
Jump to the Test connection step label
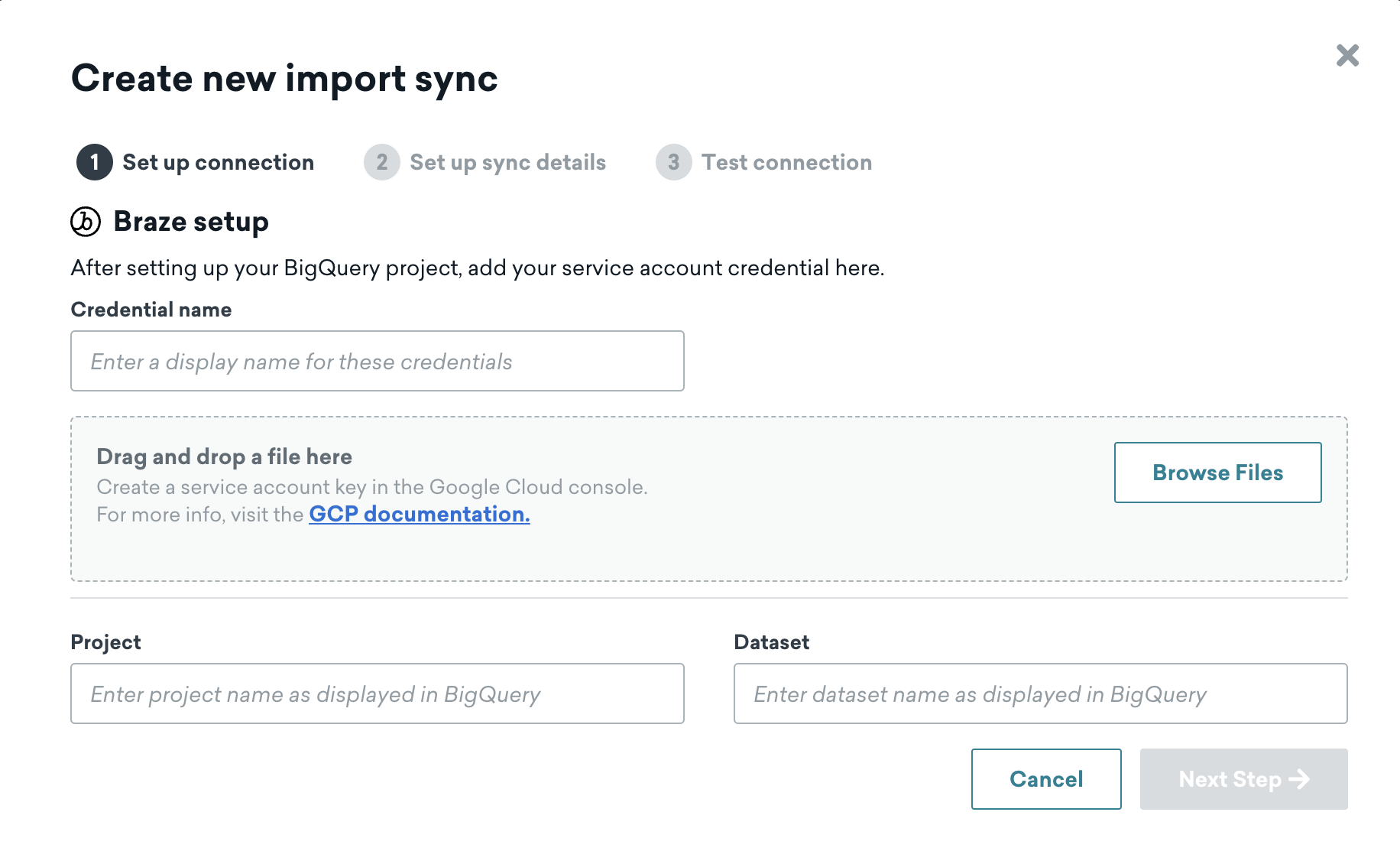(786, 162)
